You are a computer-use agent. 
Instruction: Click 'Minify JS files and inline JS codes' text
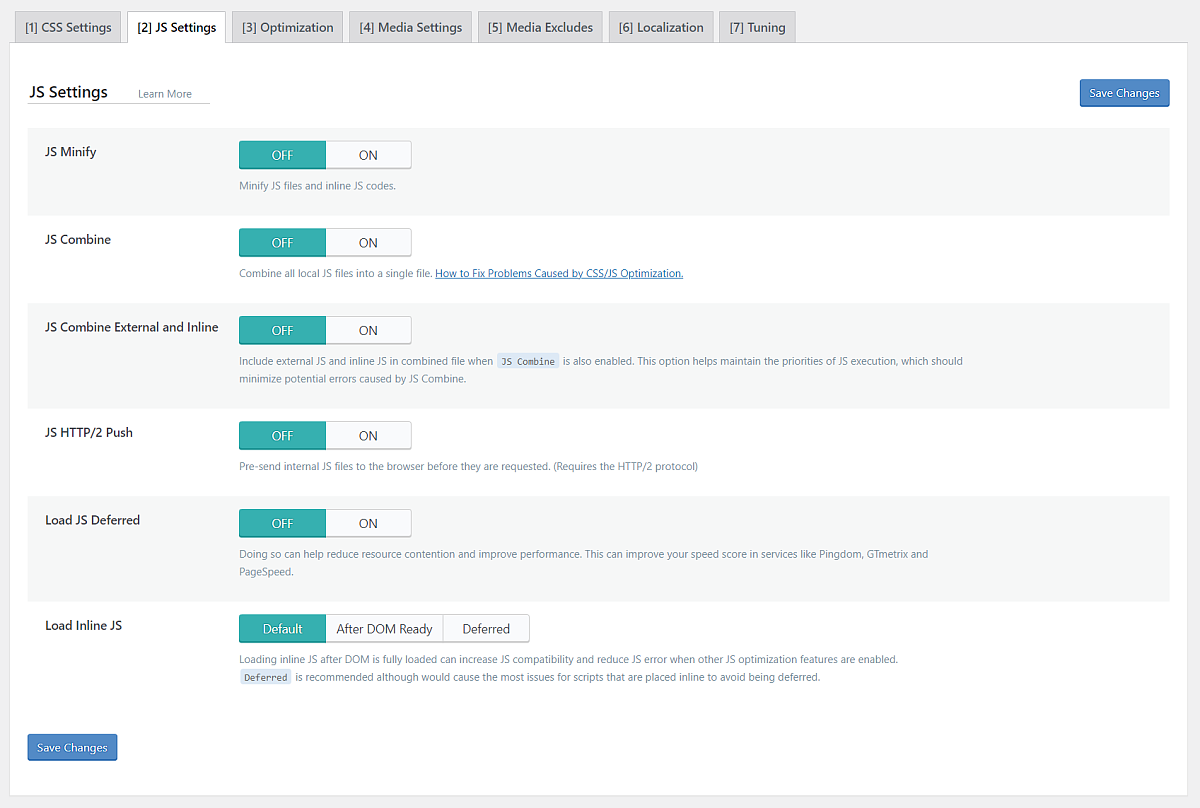tap(317, 186)
